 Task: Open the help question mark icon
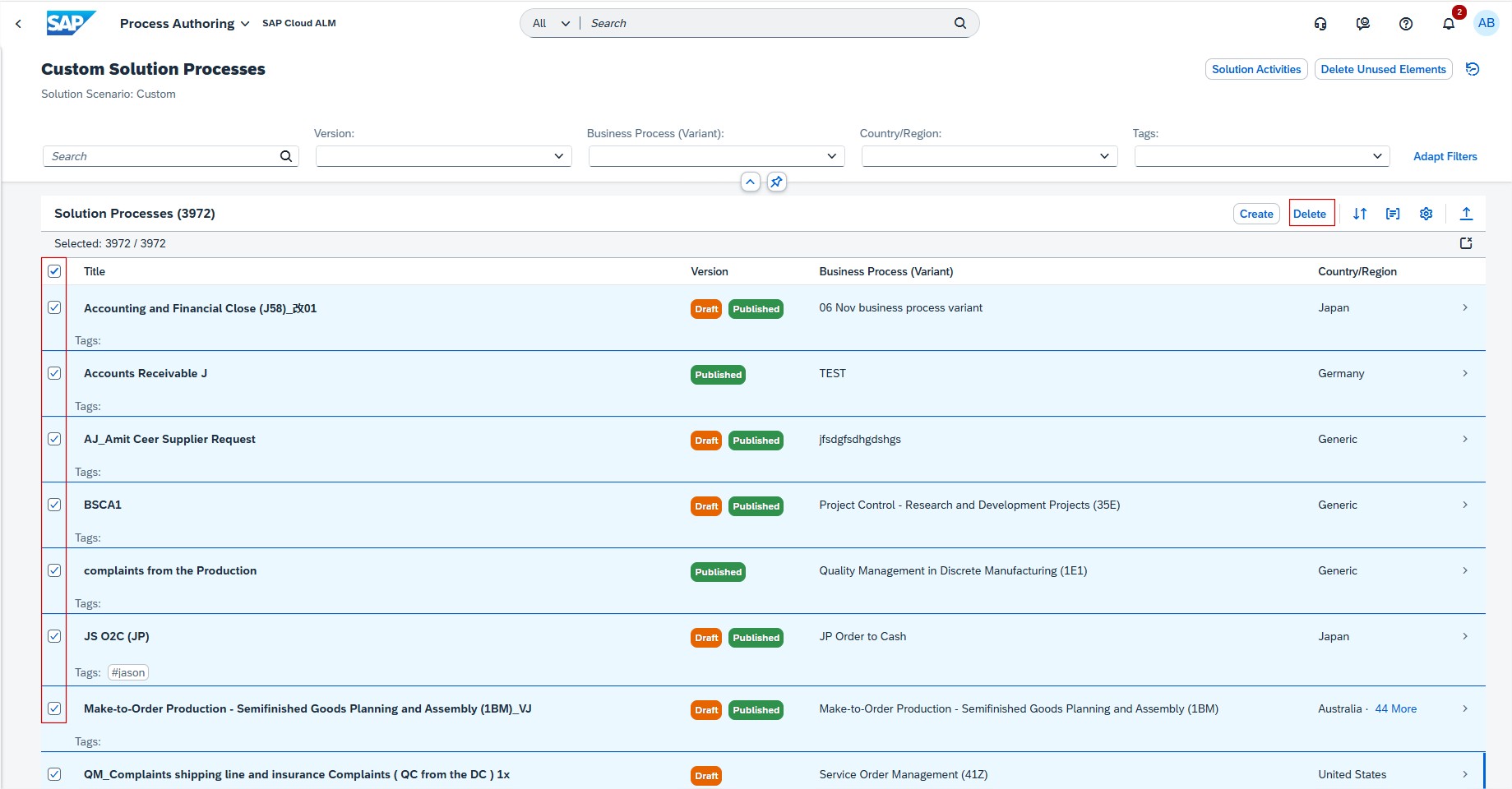(1405, 24)
